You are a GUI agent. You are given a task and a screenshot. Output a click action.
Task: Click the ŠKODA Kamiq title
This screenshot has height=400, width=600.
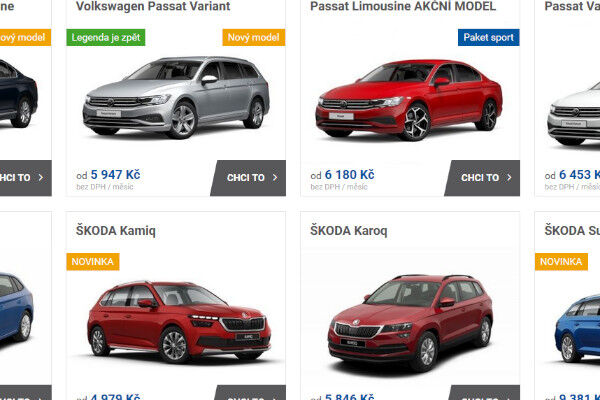(x=116, y=231)
